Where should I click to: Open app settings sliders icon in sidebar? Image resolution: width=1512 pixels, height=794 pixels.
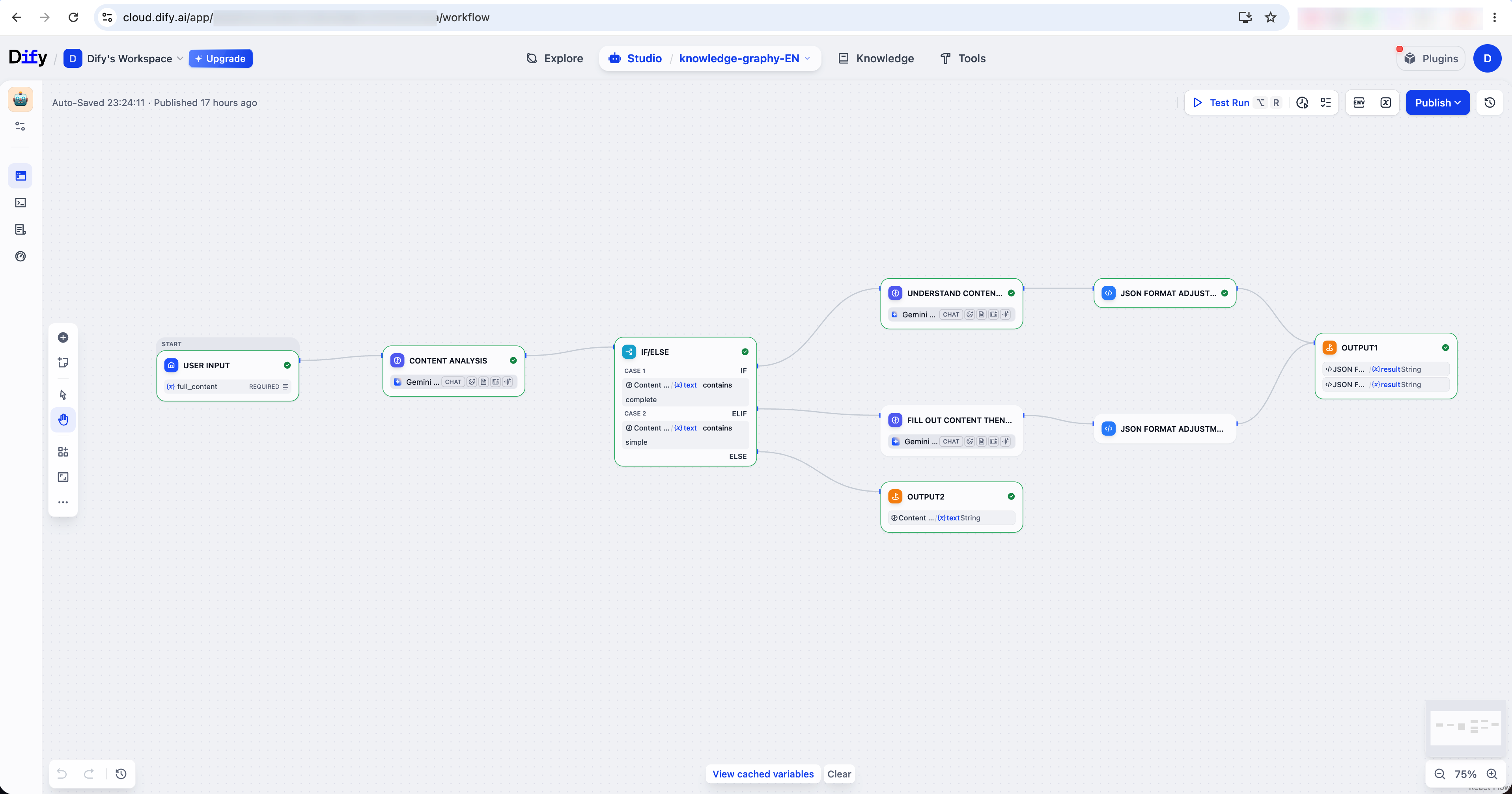[21, 126]
